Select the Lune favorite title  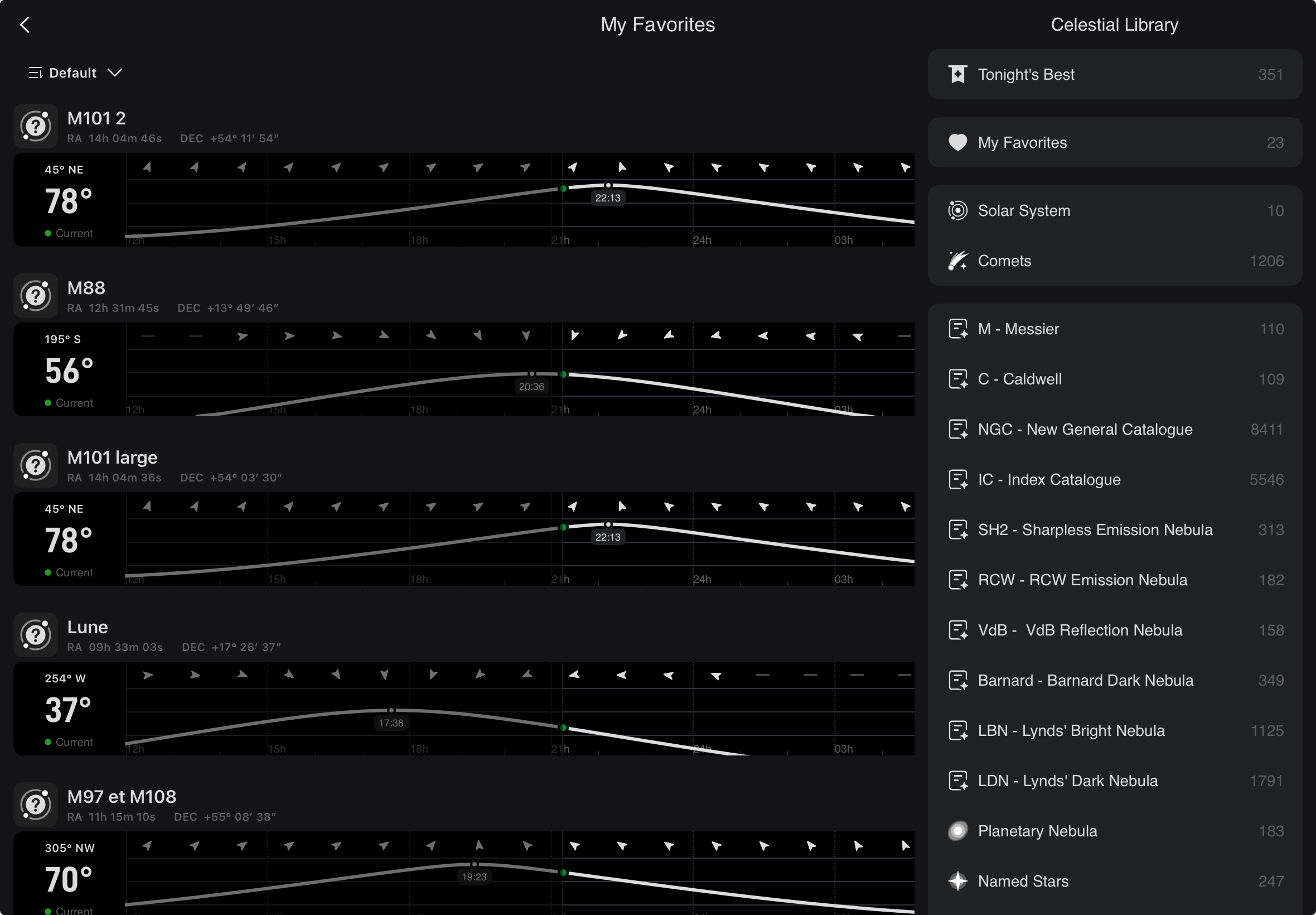87,627
